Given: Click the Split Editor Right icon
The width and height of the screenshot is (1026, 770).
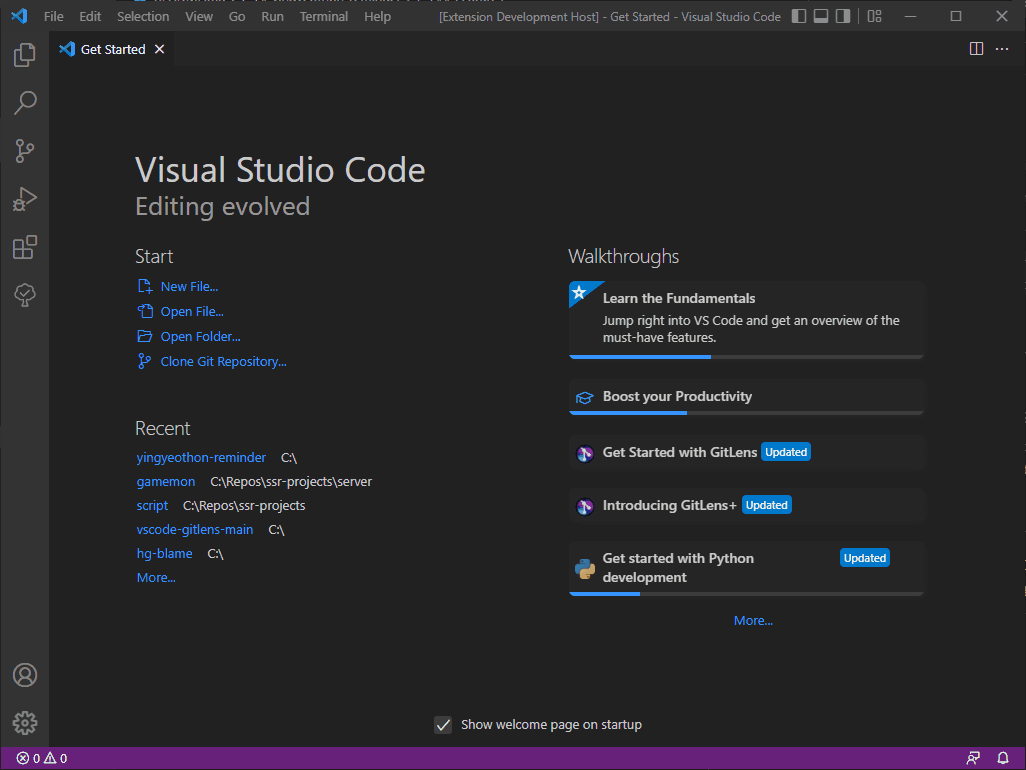Looking at the screenshot, I should pyautogui.click(x=976, y=49).
